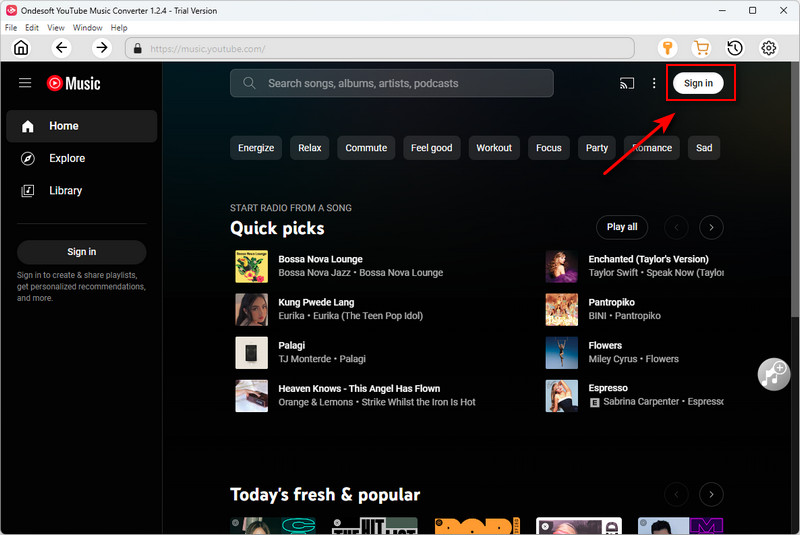This screenshot has width=800, height=535.
Task: Select the Energize mood chip
Action: [256, 148]
